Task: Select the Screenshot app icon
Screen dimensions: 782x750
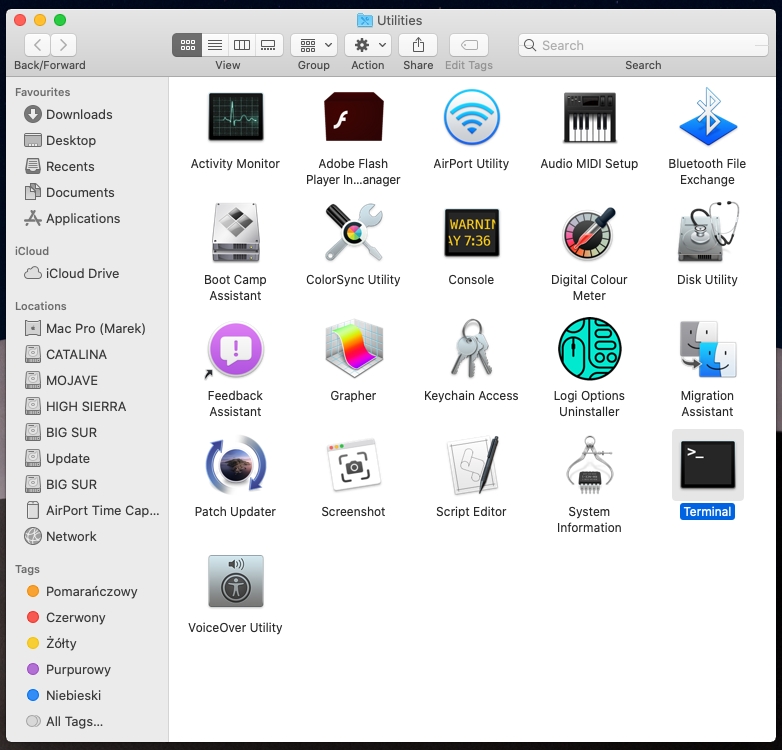Action: pyautogui.click(x=354, y=465)
